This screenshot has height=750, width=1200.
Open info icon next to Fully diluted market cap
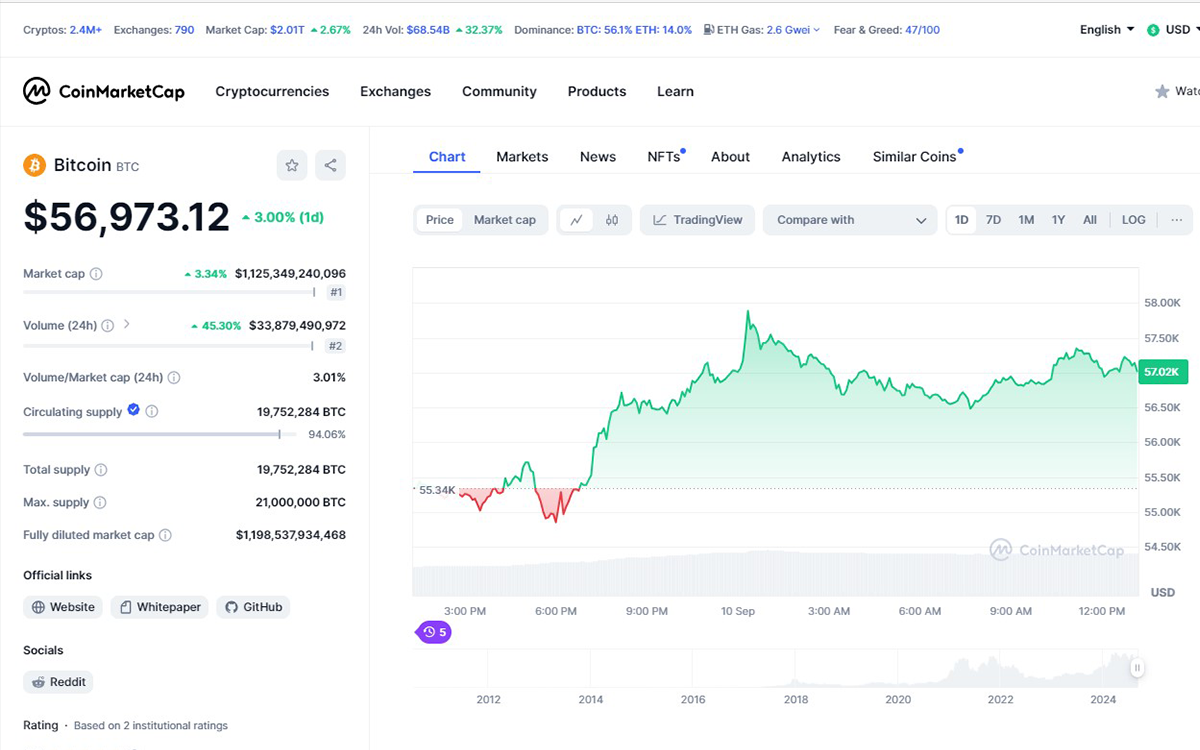coord(166,536)
